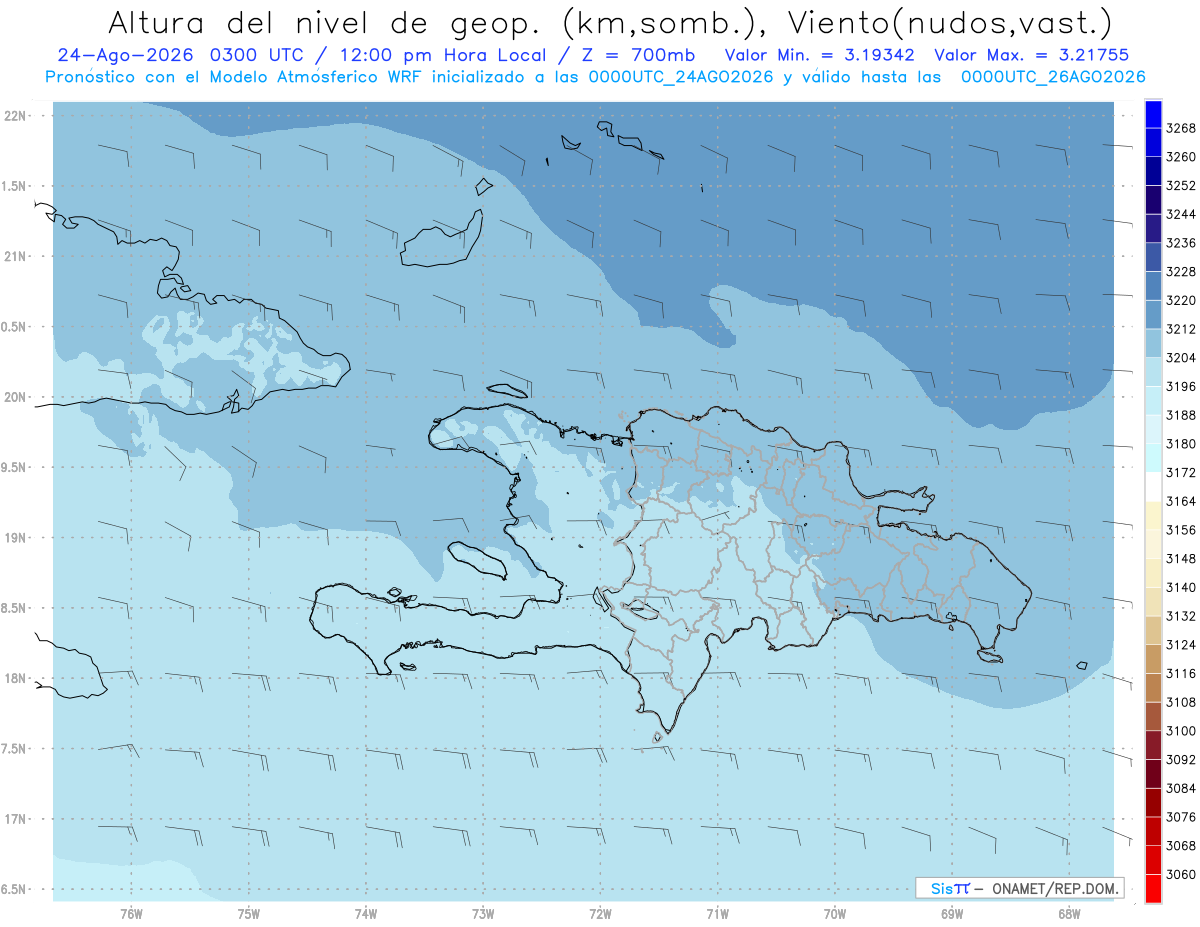This screenshot has height=927, width=1200.
Task: Click the '68W' longitude label
Action: pos(1069,914)
